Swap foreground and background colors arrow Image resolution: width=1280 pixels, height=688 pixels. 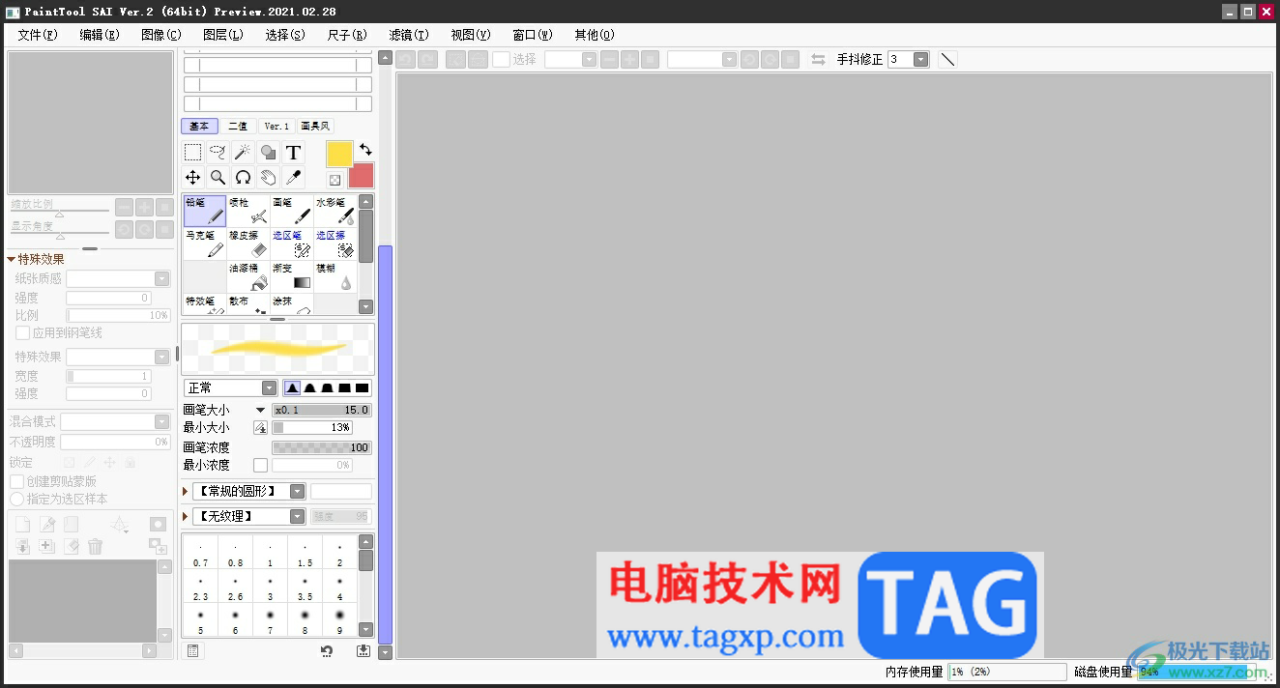click(366, 149)
